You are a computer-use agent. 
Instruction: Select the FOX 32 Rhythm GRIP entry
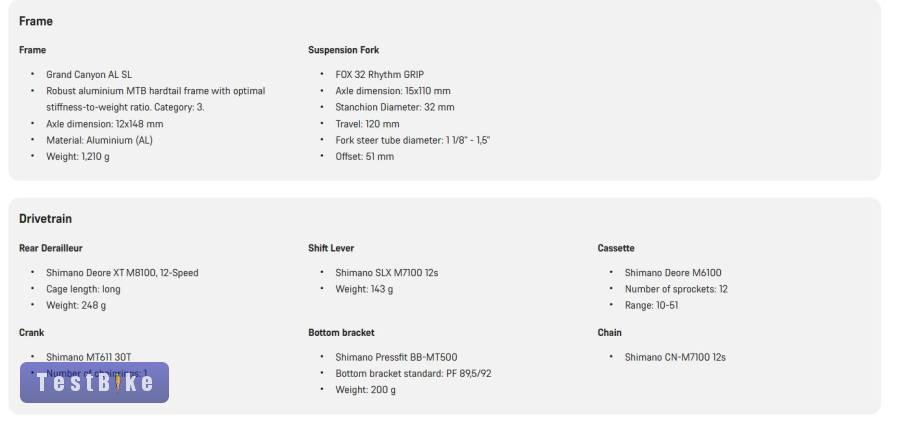pyautogui.click(x=379, y=75)
